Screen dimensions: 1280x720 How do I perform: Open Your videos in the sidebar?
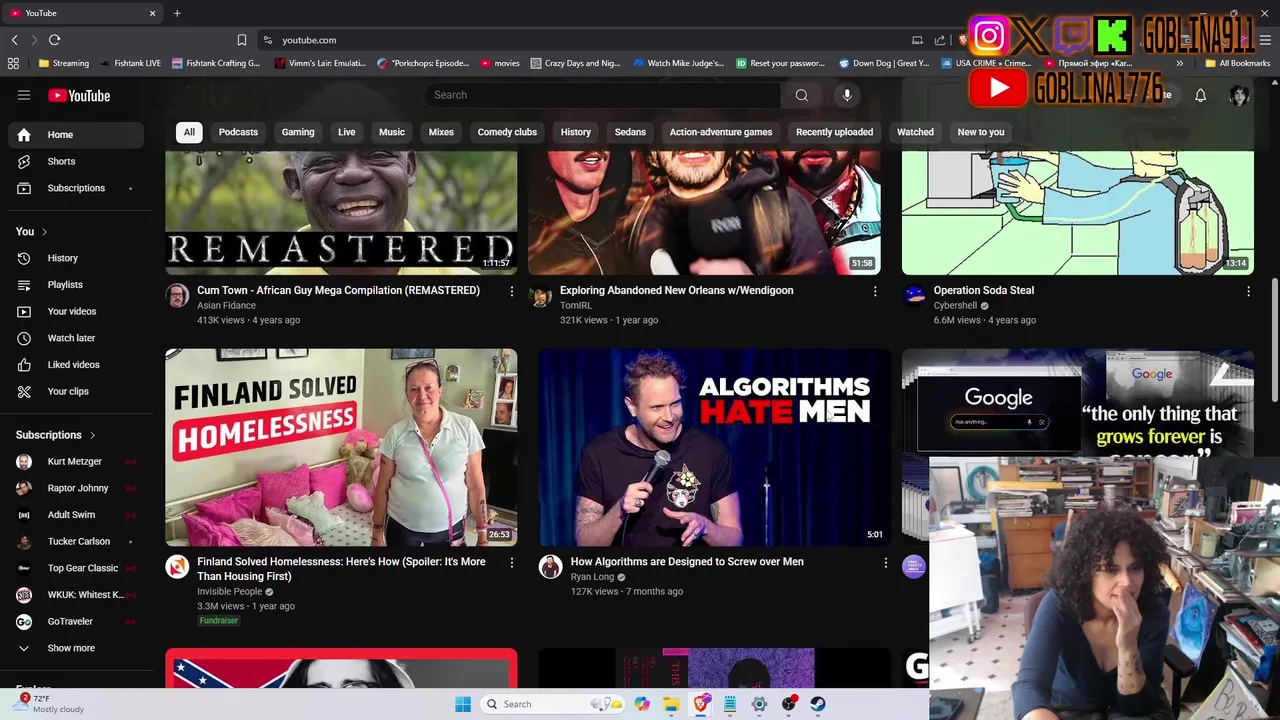pyautogui.click(x=78, y=311)
